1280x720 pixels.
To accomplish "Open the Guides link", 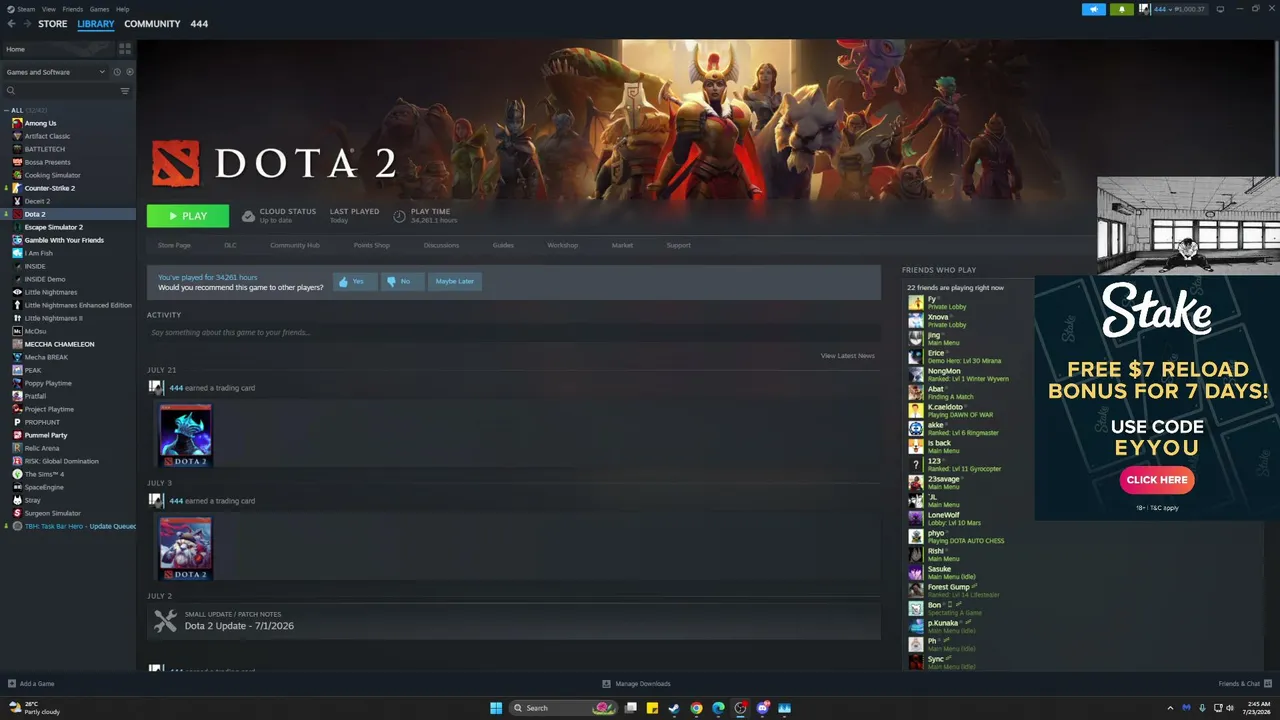I will (x=503, y=245).
